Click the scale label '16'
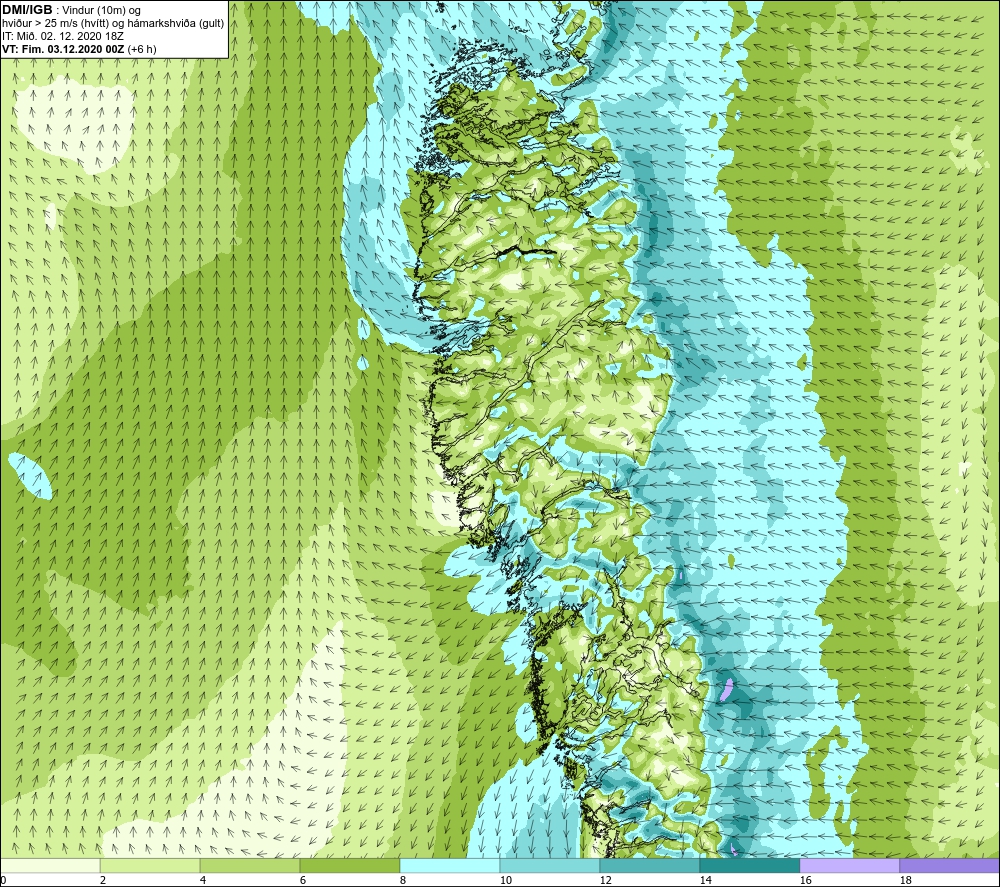 coord(805,881)
